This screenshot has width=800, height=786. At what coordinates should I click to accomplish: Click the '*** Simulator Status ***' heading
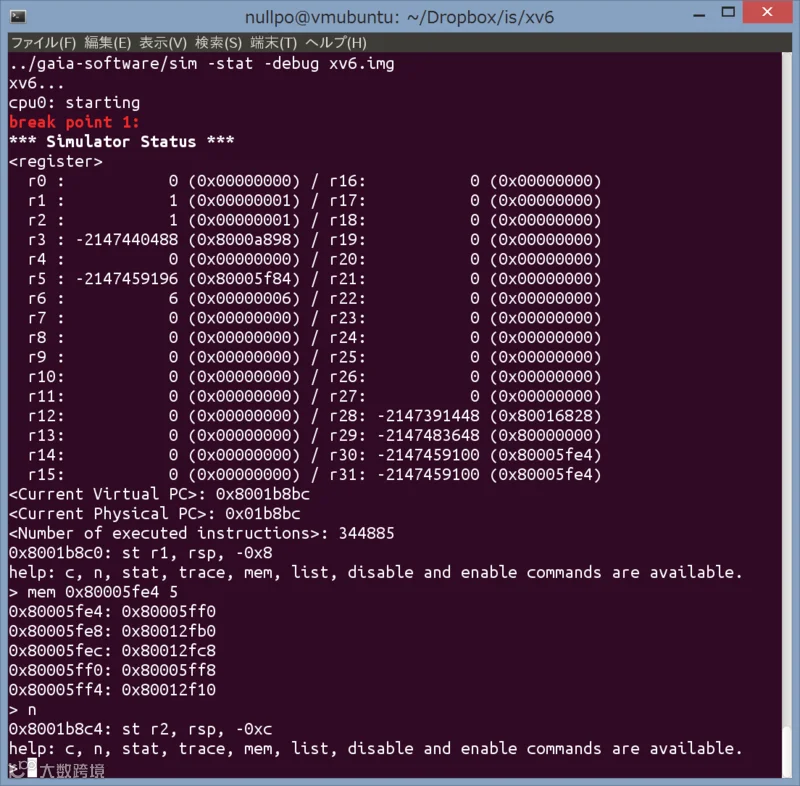121,141
